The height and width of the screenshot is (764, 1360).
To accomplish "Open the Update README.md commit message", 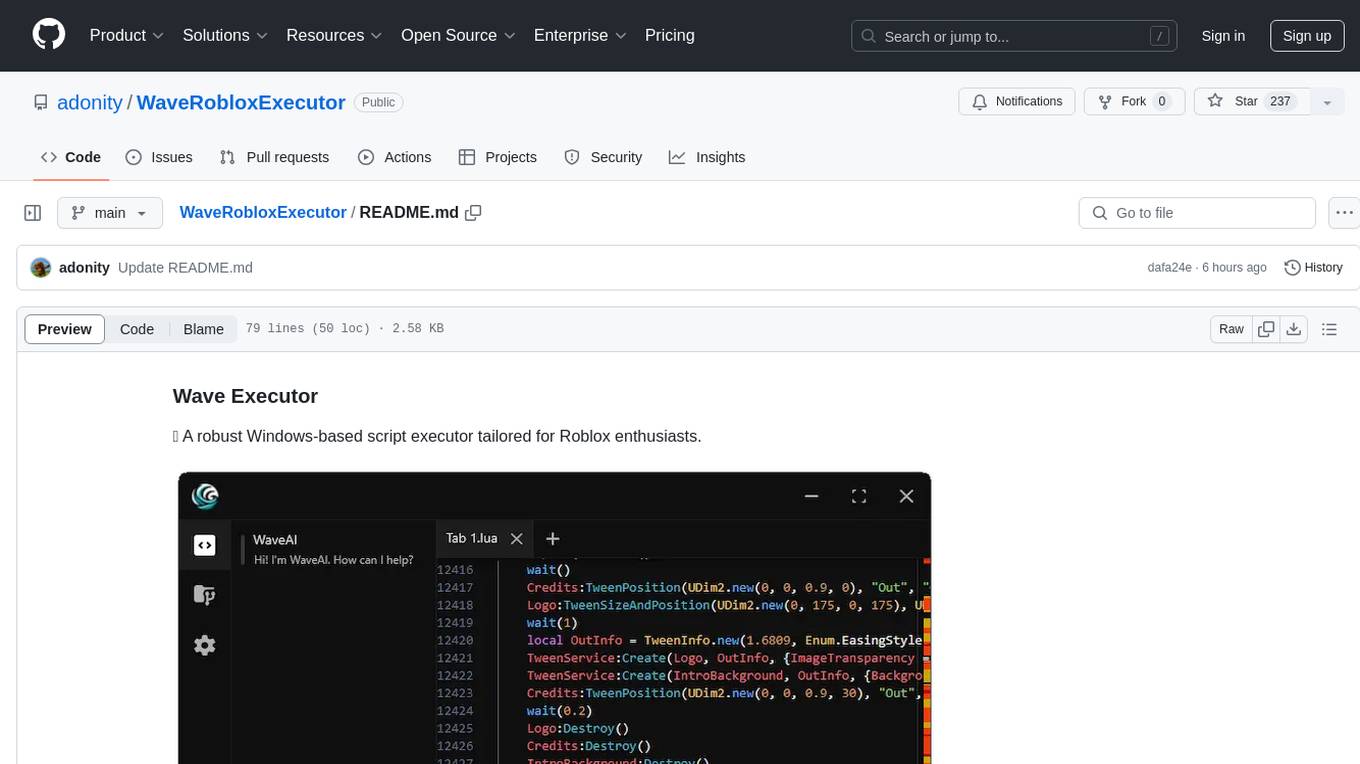I will [x=185, y=267].
